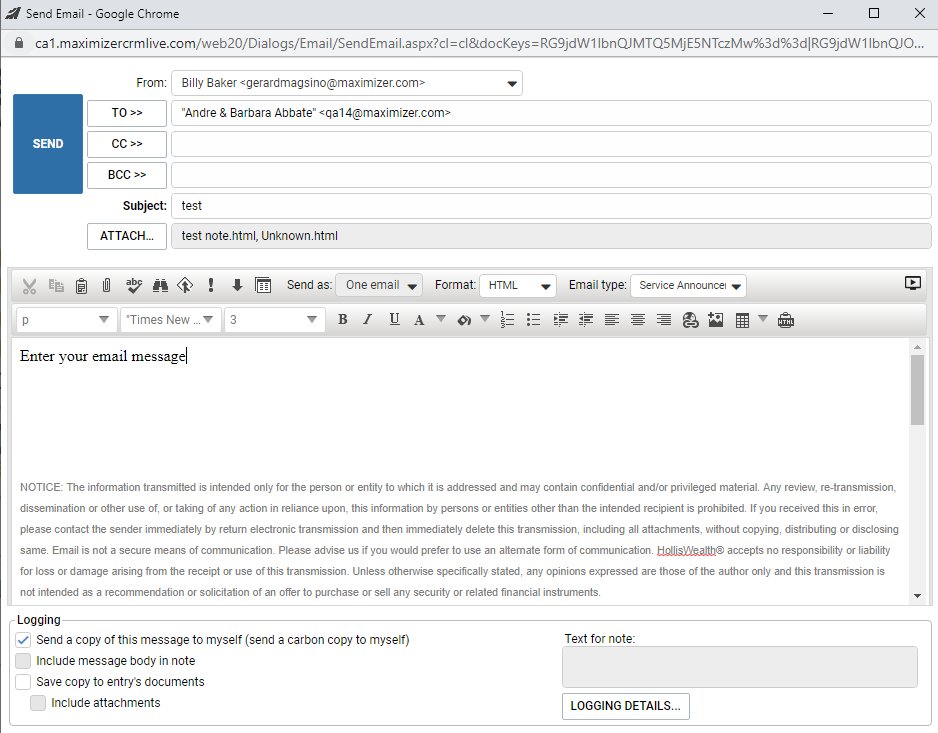
Task: Uncheck Send a copy to myself
Action: click(x=23, y=640)
